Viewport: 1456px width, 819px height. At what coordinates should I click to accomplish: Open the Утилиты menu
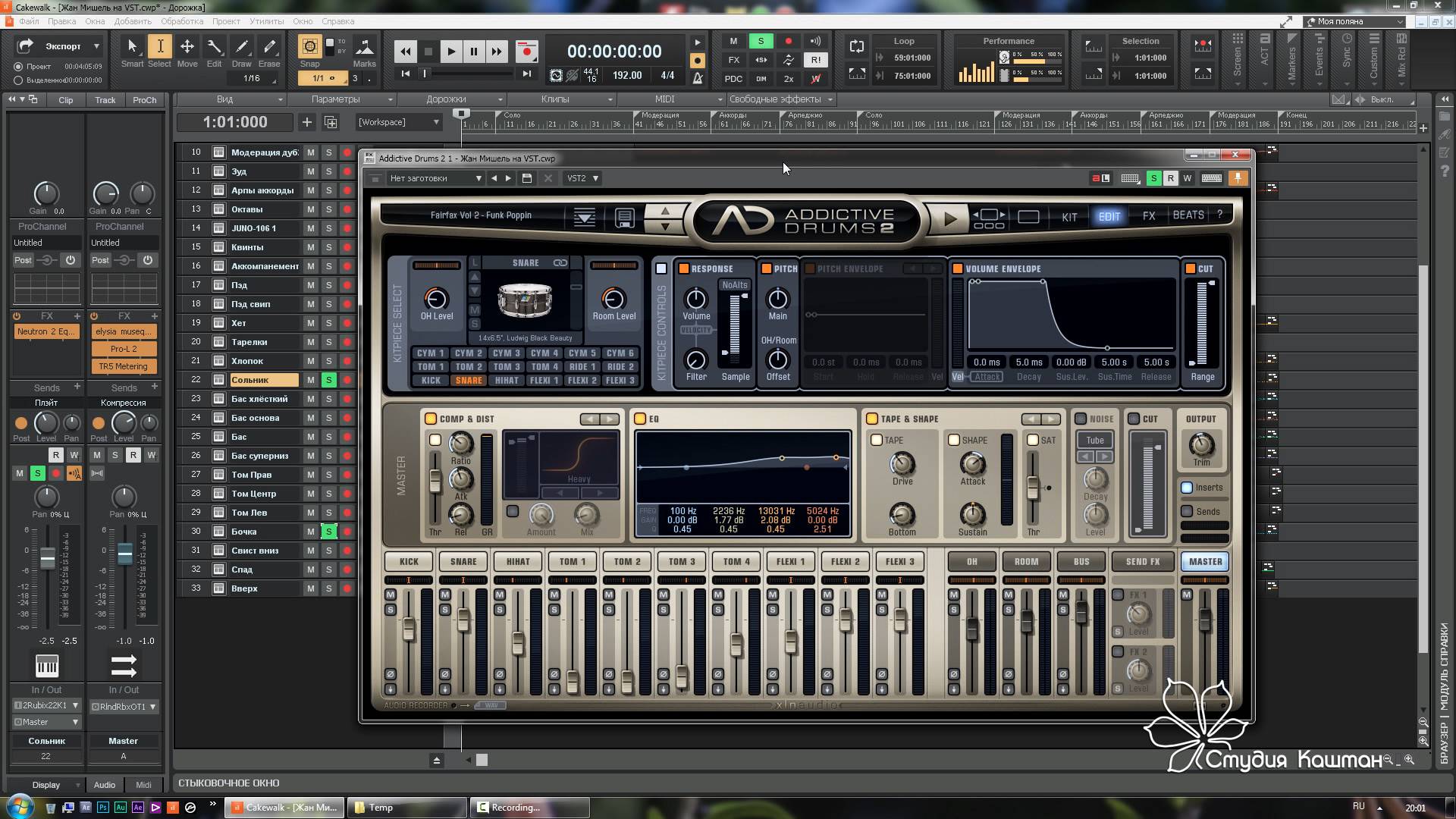[266, 21]
